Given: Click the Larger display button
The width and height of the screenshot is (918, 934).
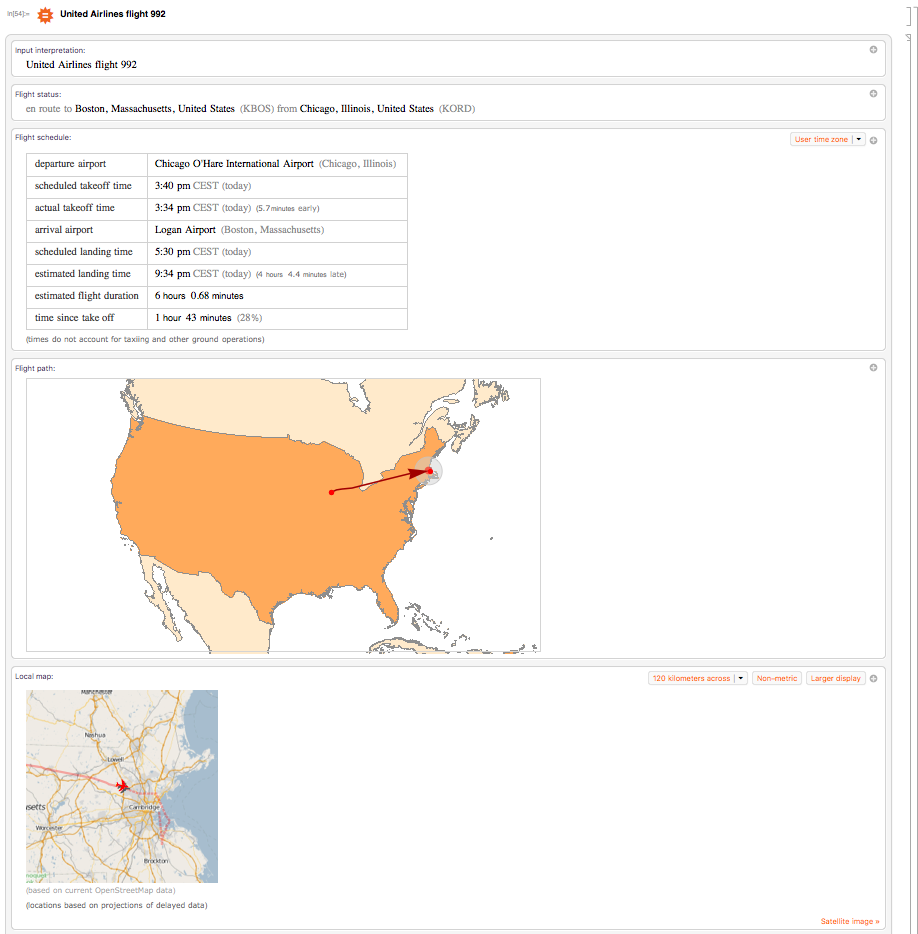Looking at the screenshot, I should (835, 678).
